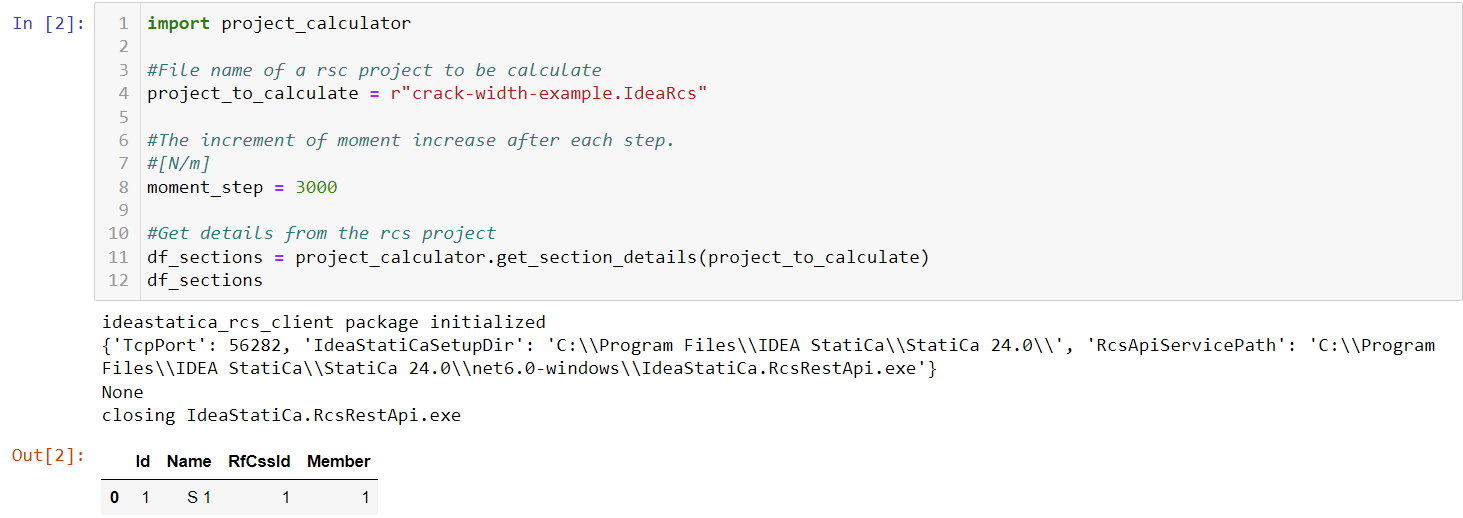Click the Id column header
The image size is (1463, 518).
tap(143, 461)
